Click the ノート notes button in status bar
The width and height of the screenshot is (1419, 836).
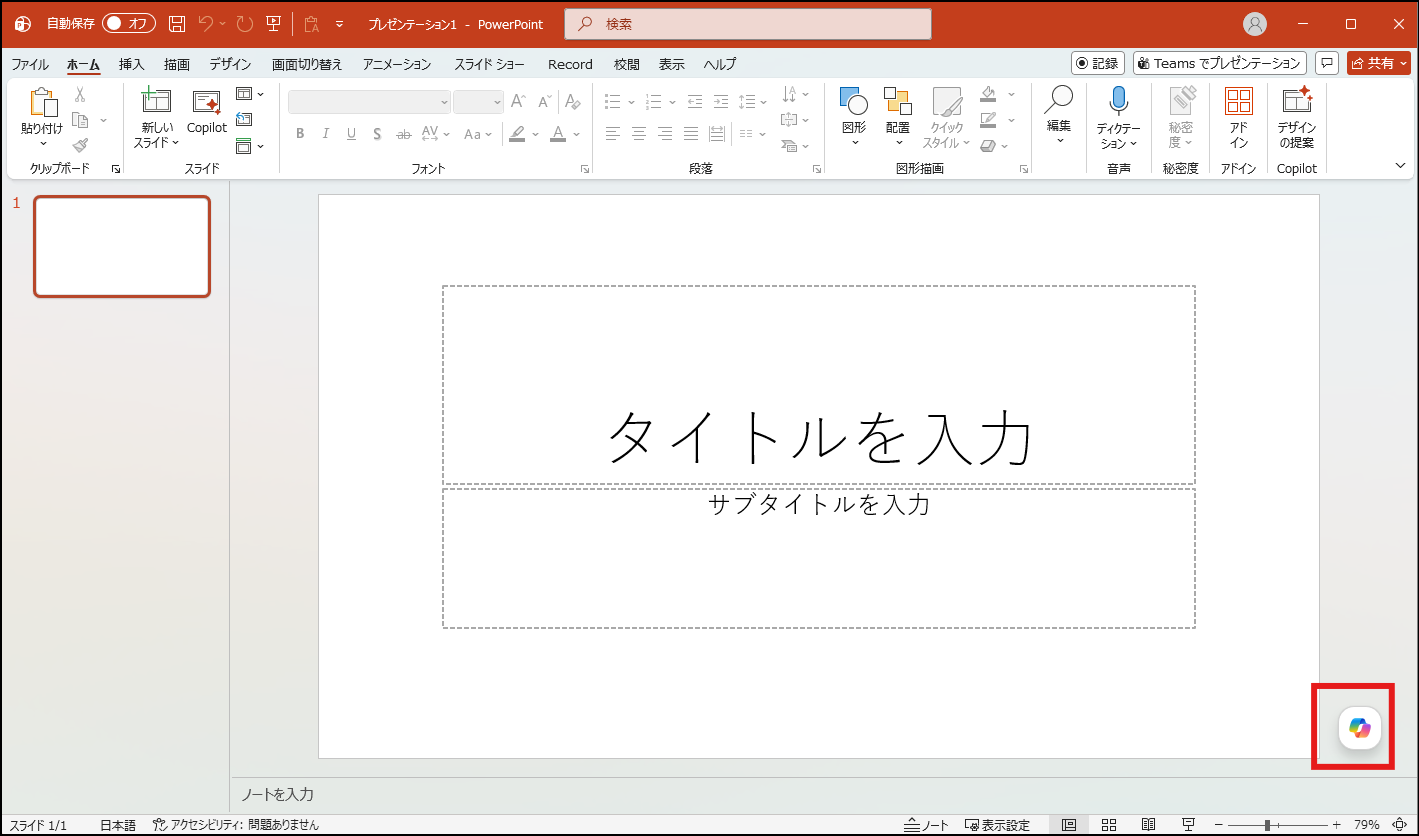tap(927, 825)
